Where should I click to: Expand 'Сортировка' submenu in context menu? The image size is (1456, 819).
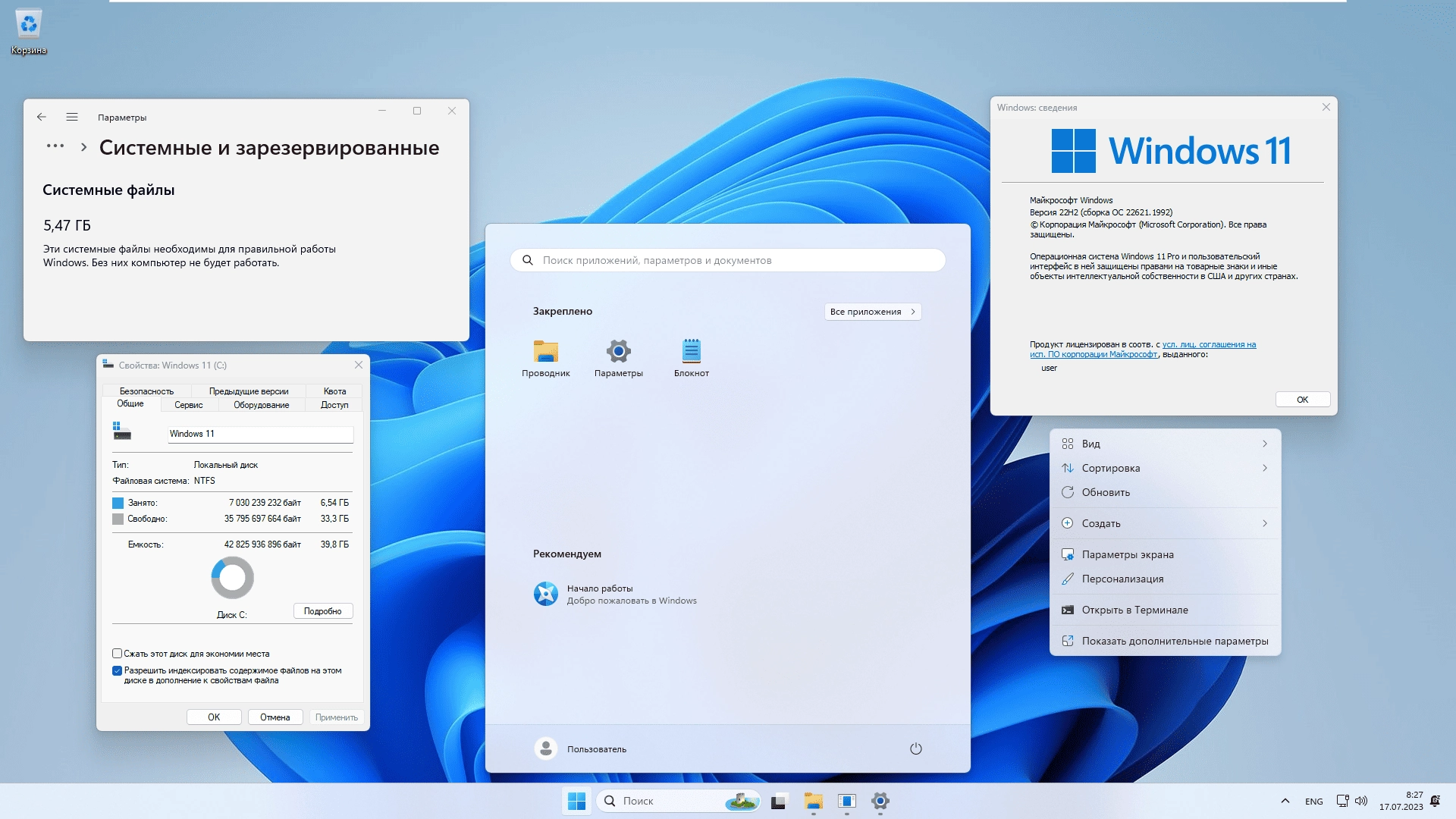click(x=1166, y=468)
